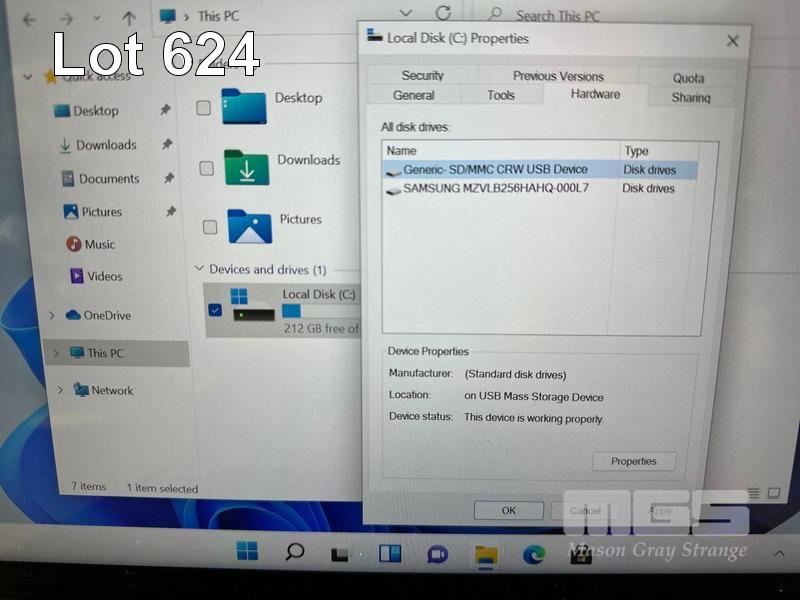Click the Properties button for selected device
This screenshot has width=800, height=600.
pos(633,461)
